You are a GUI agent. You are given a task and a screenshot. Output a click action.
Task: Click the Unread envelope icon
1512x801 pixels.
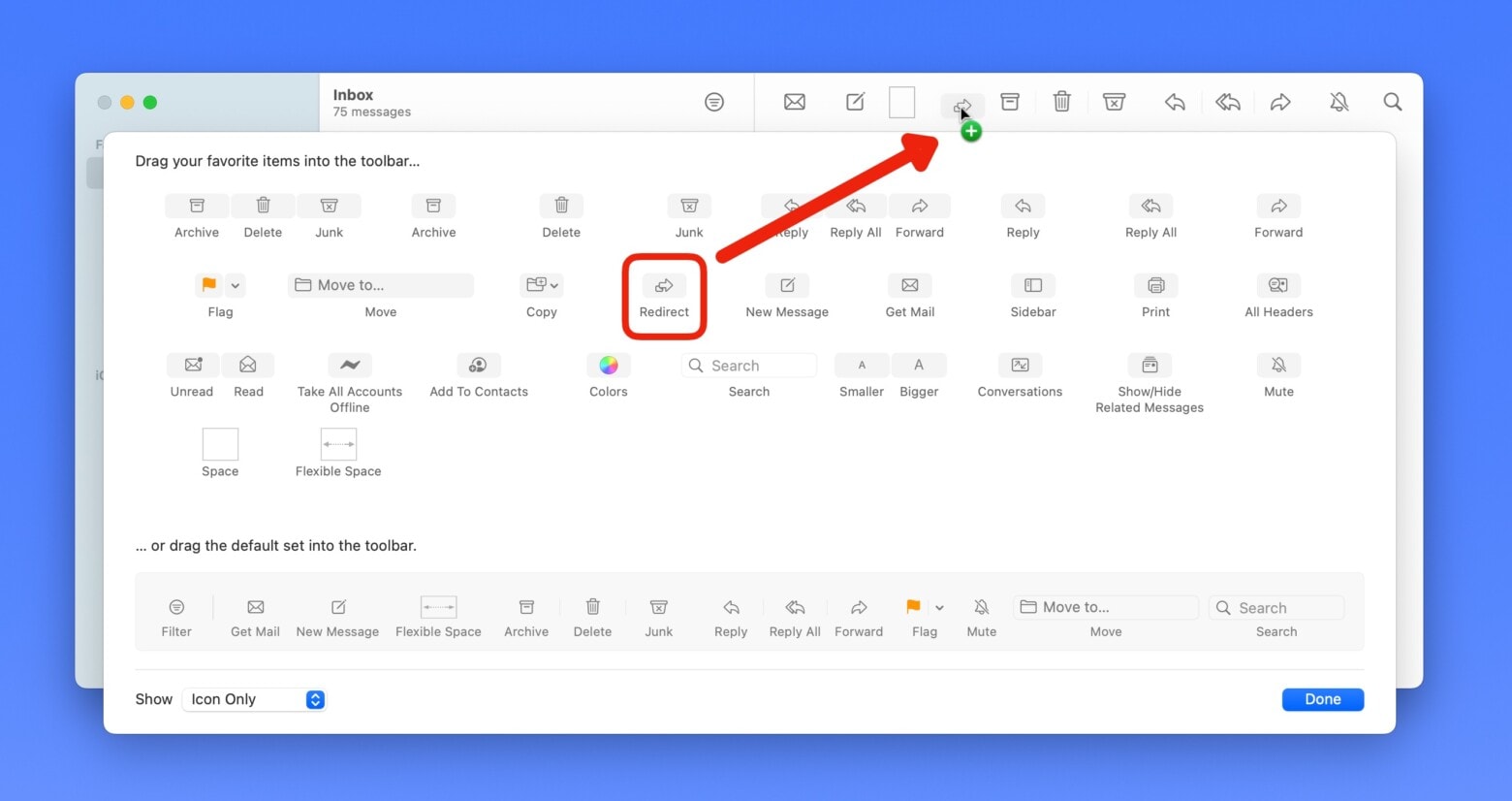point(193,366)
